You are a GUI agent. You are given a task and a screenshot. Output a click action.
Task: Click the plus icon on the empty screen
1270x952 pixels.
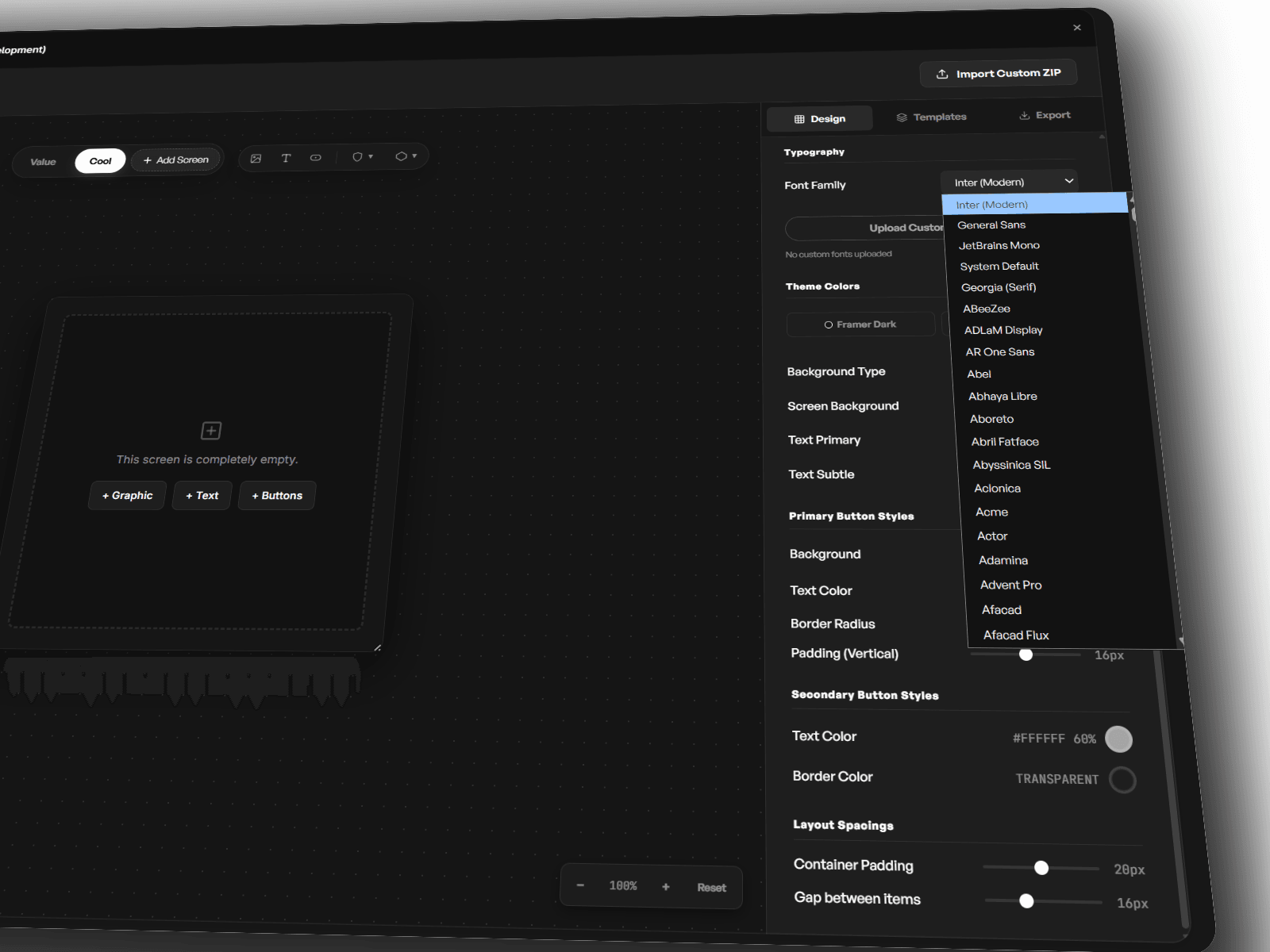(x=211, y=430)
